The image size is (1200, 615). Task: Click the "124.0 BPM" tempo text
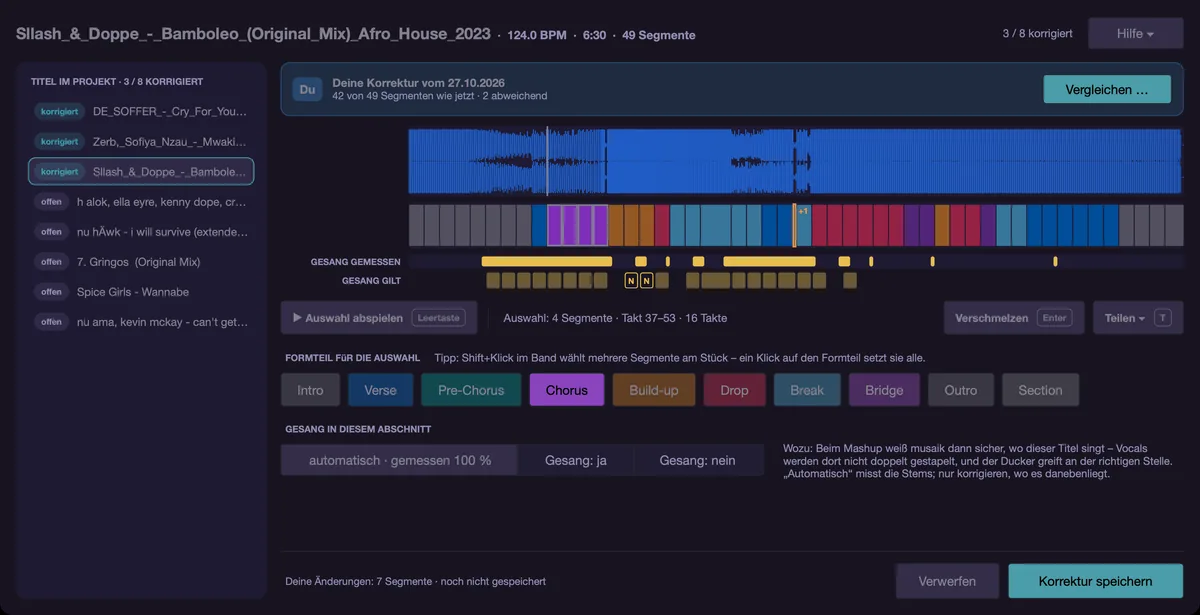[537, 35]
